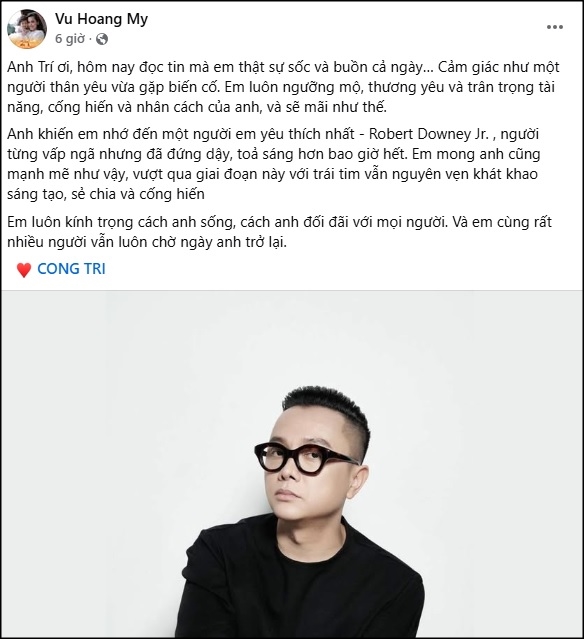Click the paragraph starting "Anh khiến em nhớ"

[x=274, y=164]
